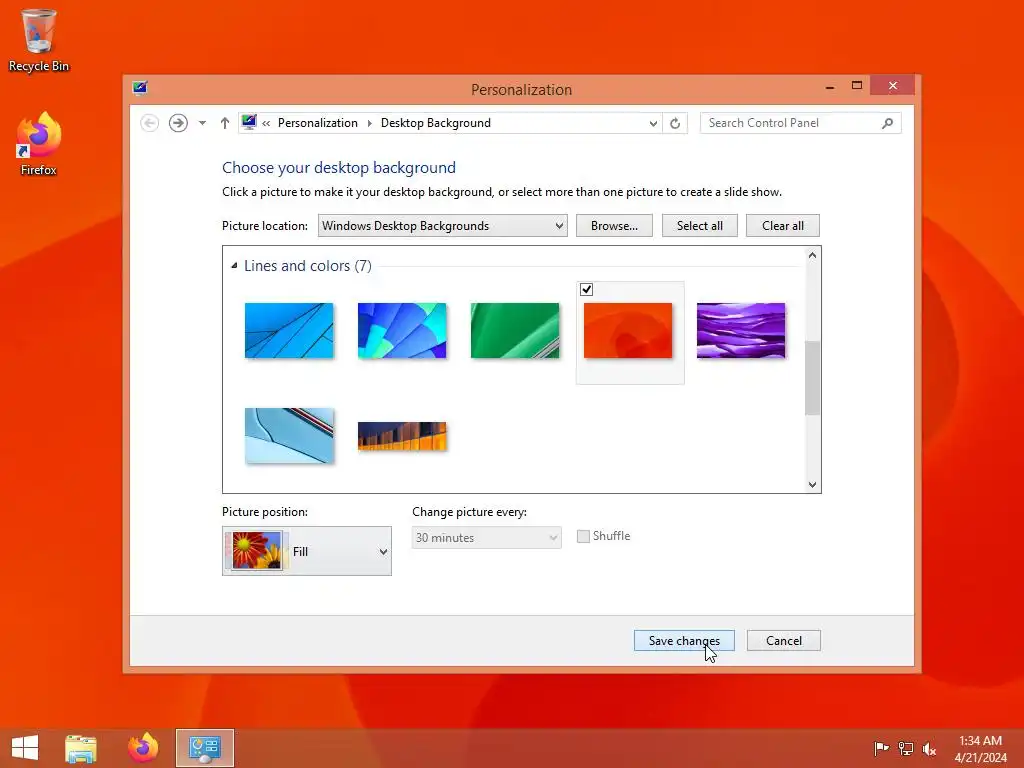The width and height of the screenshot is (1024, 768).
Task: Choose the dark orange bars wallpaper
Action: coord(402,436)
